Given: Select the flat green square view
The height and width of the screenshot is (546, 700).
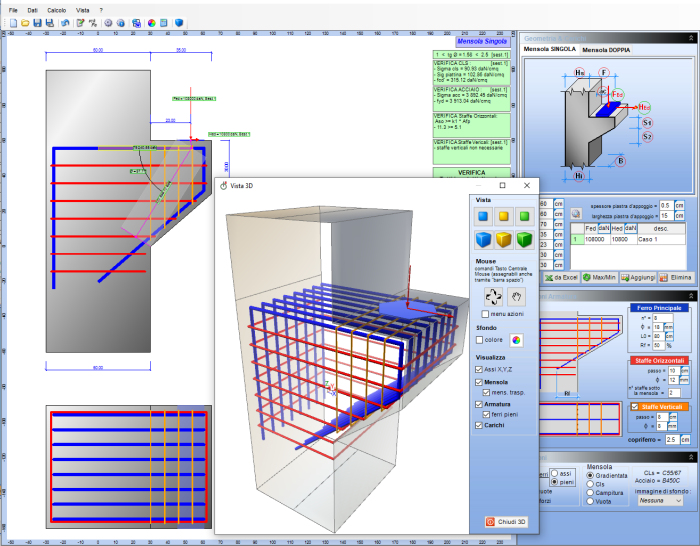Looking at the screenshot, I should tap(525, 217).
